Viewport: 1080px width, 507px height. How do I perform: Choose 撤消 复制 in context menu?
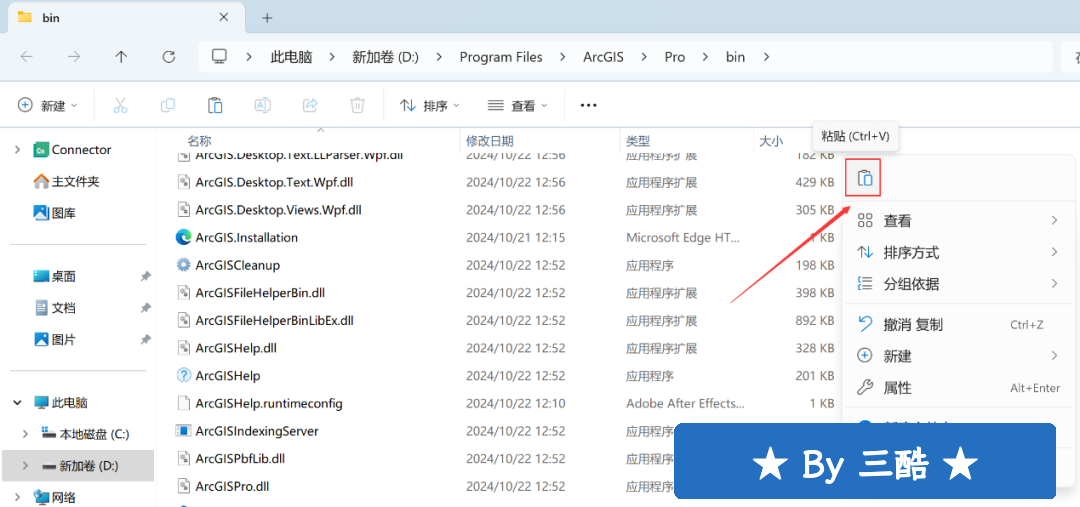912,324
